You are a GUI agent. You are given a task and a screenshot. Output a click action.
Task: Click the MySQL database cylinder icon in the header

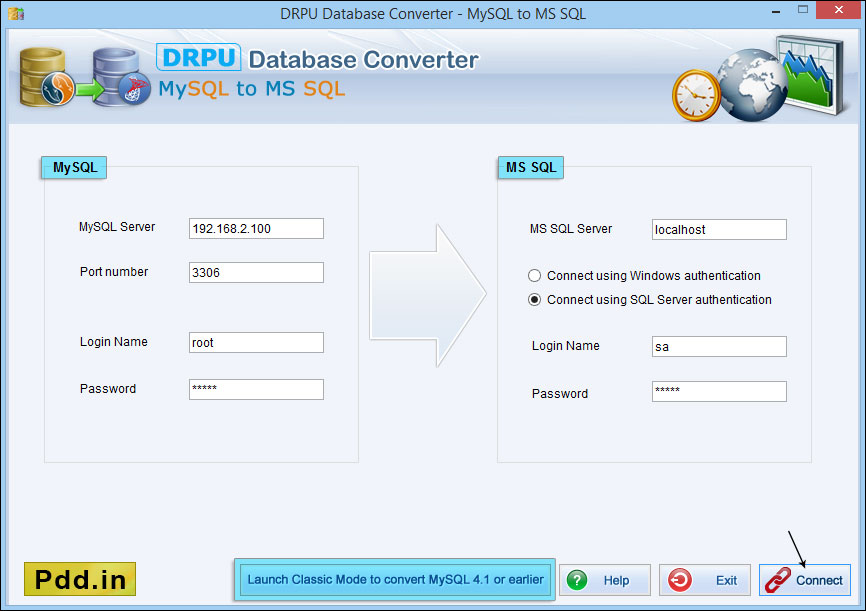click(x=45, y=77)
